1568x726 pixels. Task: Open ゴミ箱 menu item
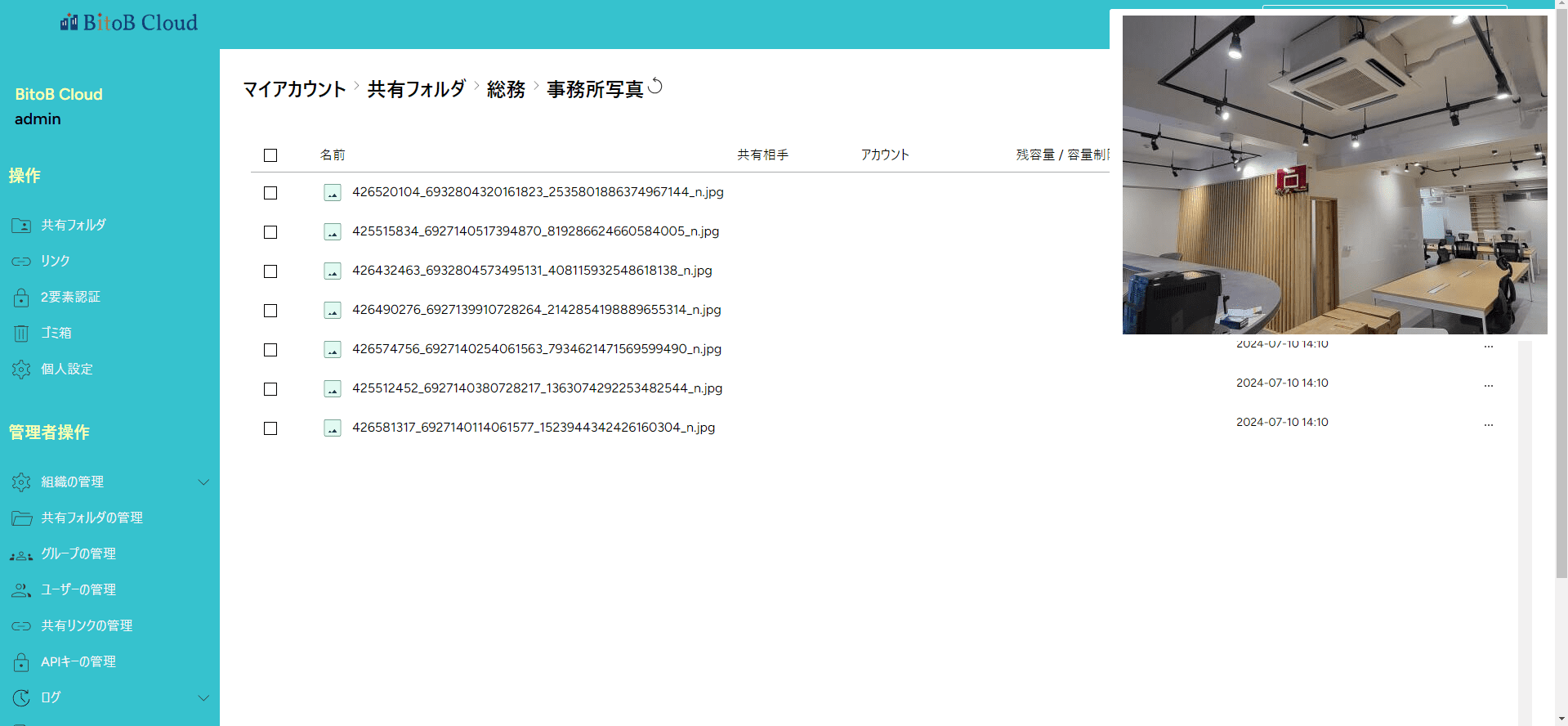coord(56,333)
